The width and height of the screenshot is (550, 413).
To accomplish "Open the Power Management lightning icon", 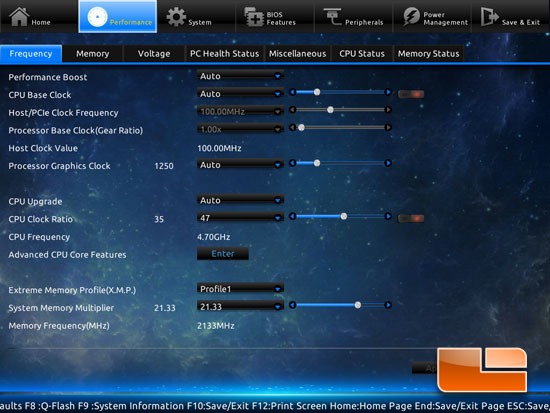I will click(x=411, y=16).
